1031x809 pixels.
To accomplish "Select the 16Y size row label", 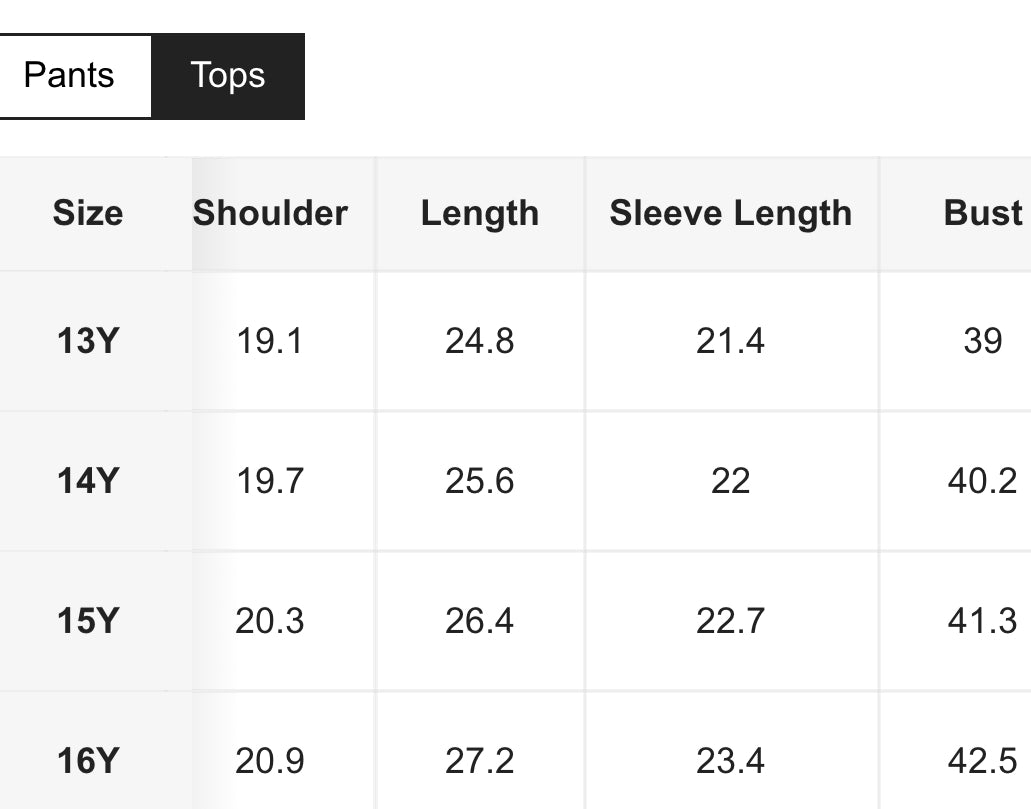I will pyautogui.click(x=88, y=761).
